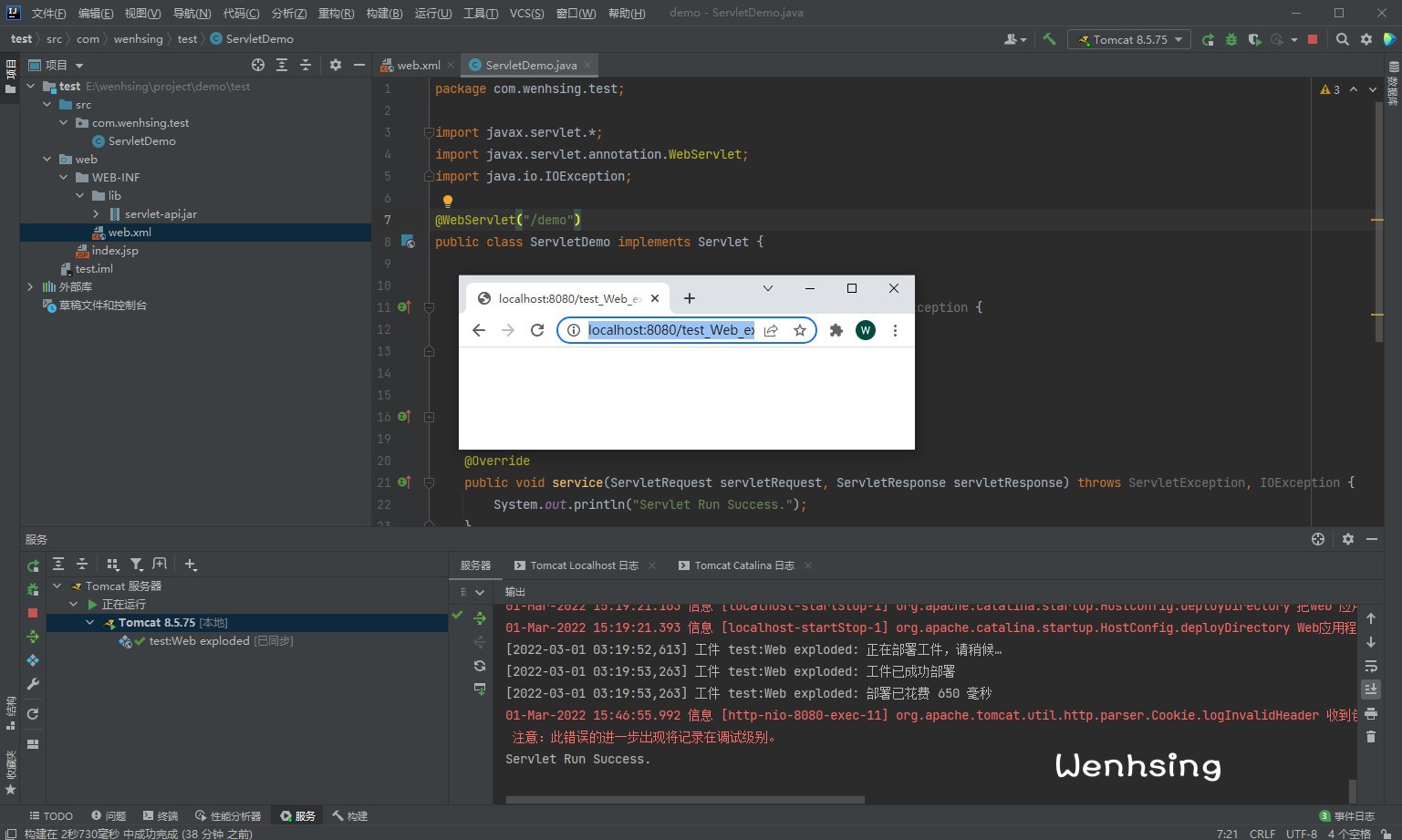Switch to Tomcat Localhost 日志 tab
This screenshot has width=1402, height=840.
584,565
